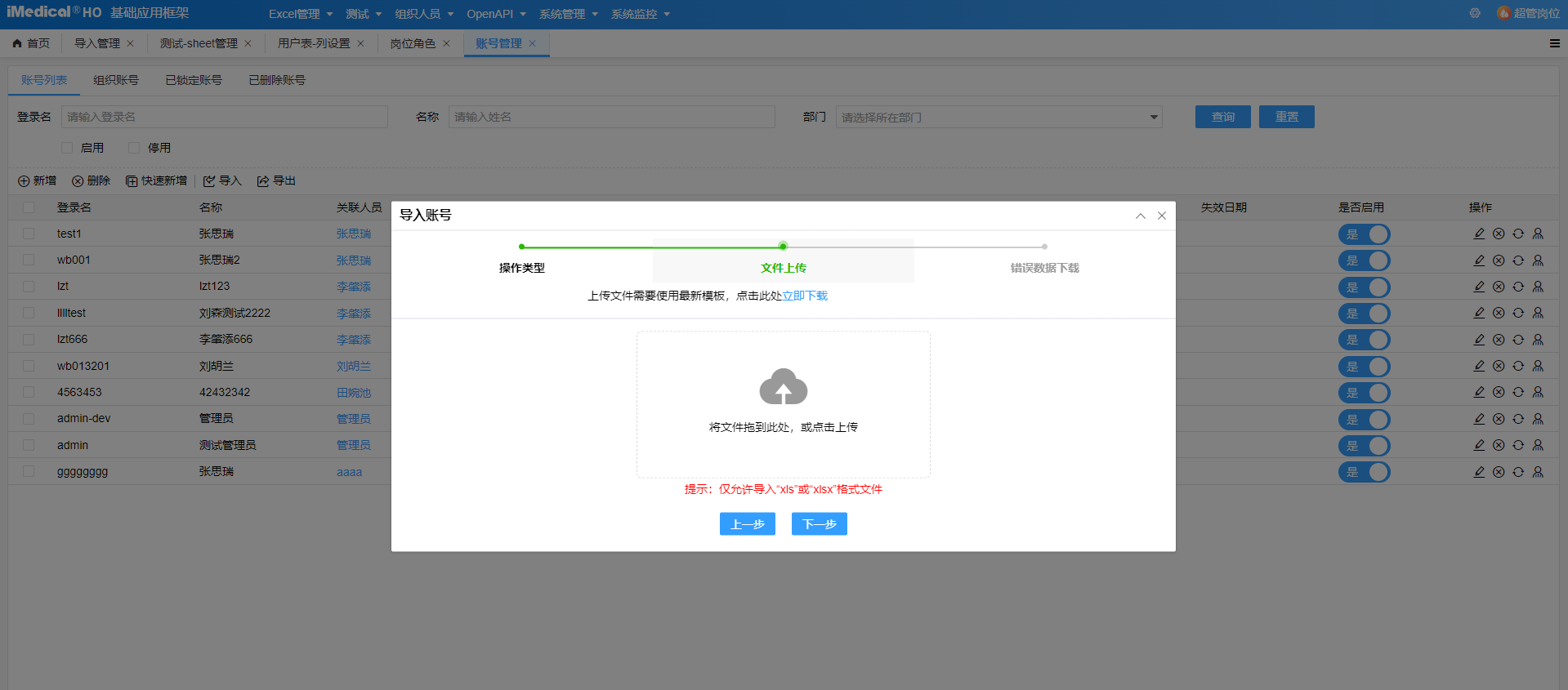
Task: Click the cloud upload icon in dialog
Action: [x=783, y=386]
